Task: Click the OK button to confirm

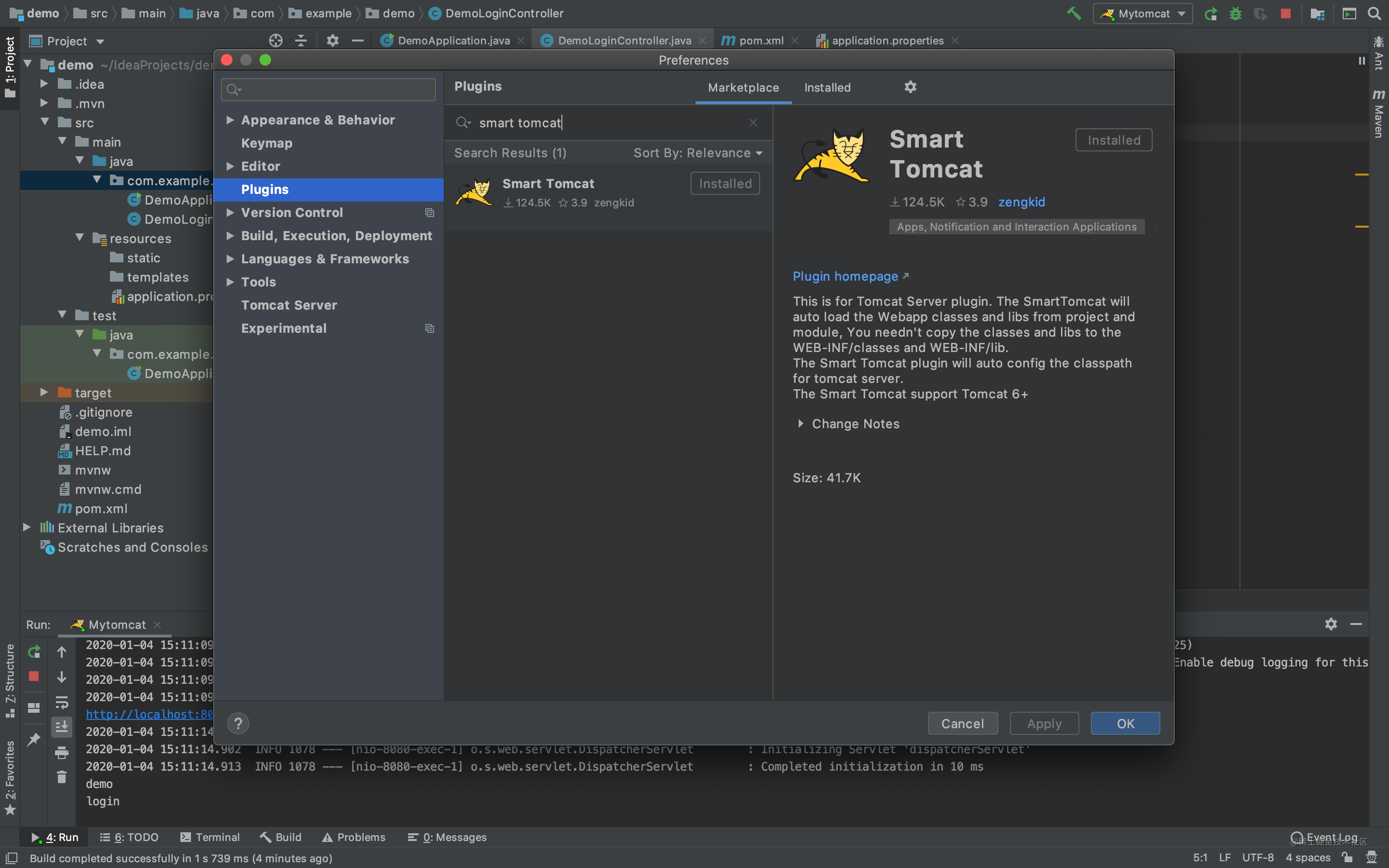Action: (1124, 723)
